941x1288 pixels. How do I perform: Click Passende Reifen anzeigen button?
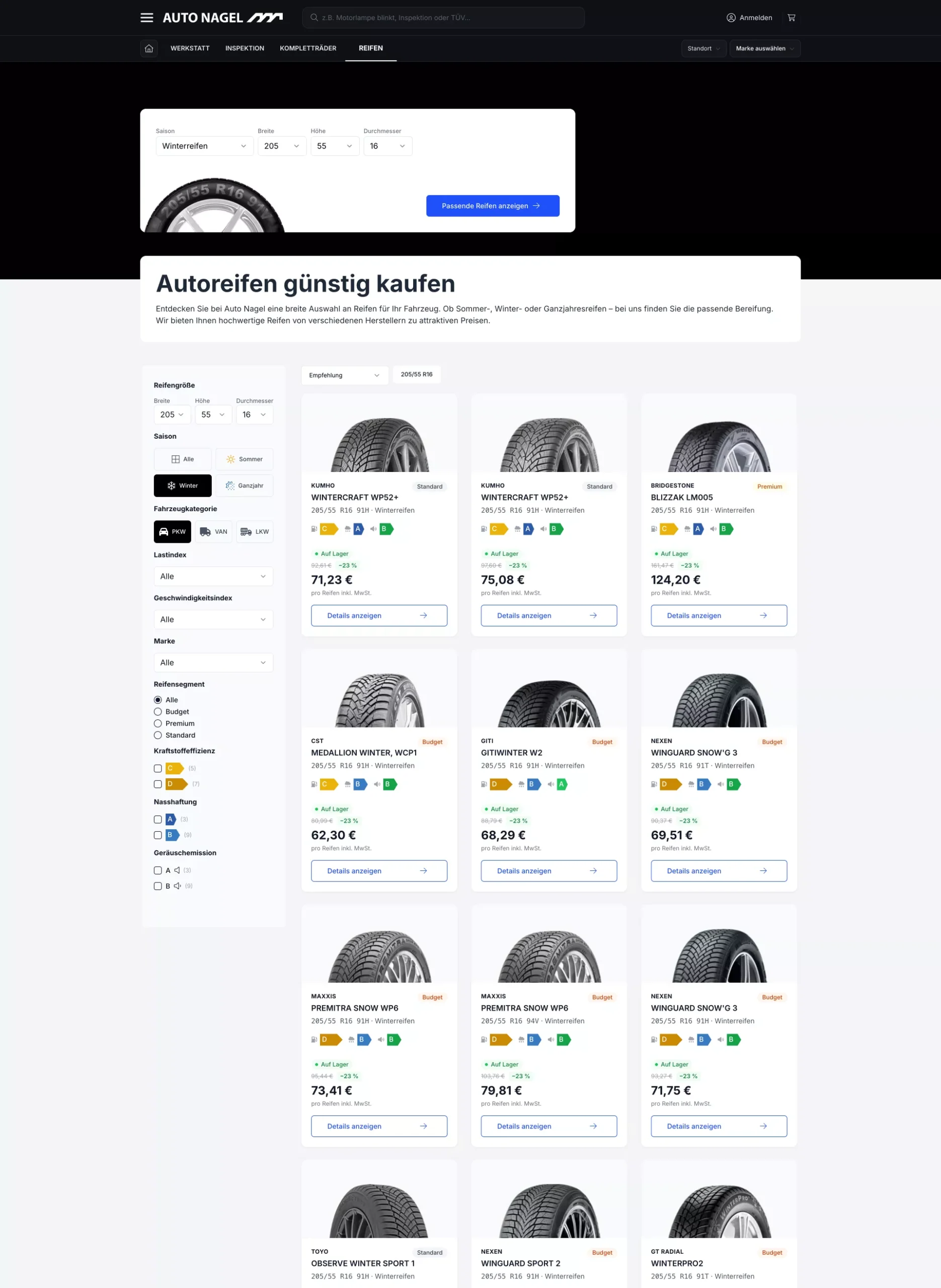pos(493,206)
